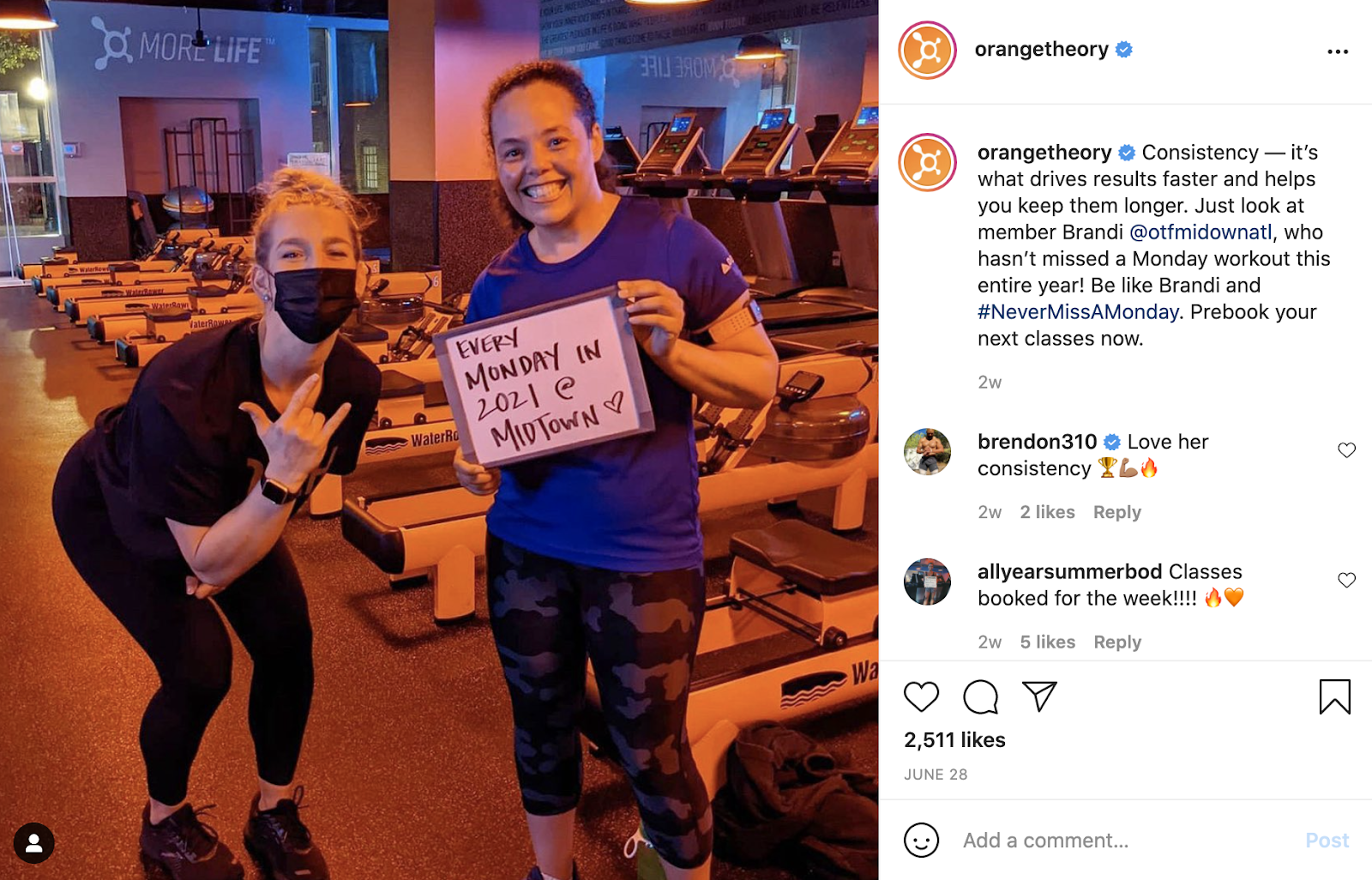This screenshot has height=880, width=1372.
Task: Open the #NeverMissAMonday hashtag
Action: coord(1078,312)
